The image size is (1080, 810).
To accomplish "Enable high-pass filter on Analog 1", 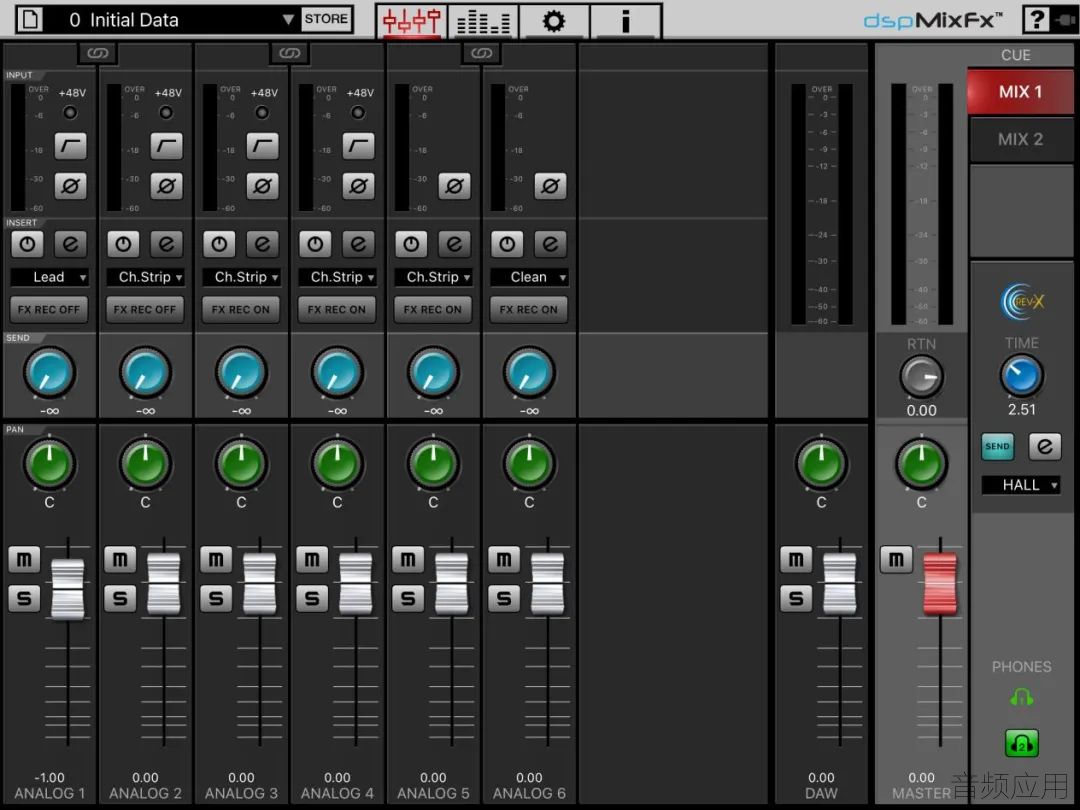I will [x=70, y=146].
